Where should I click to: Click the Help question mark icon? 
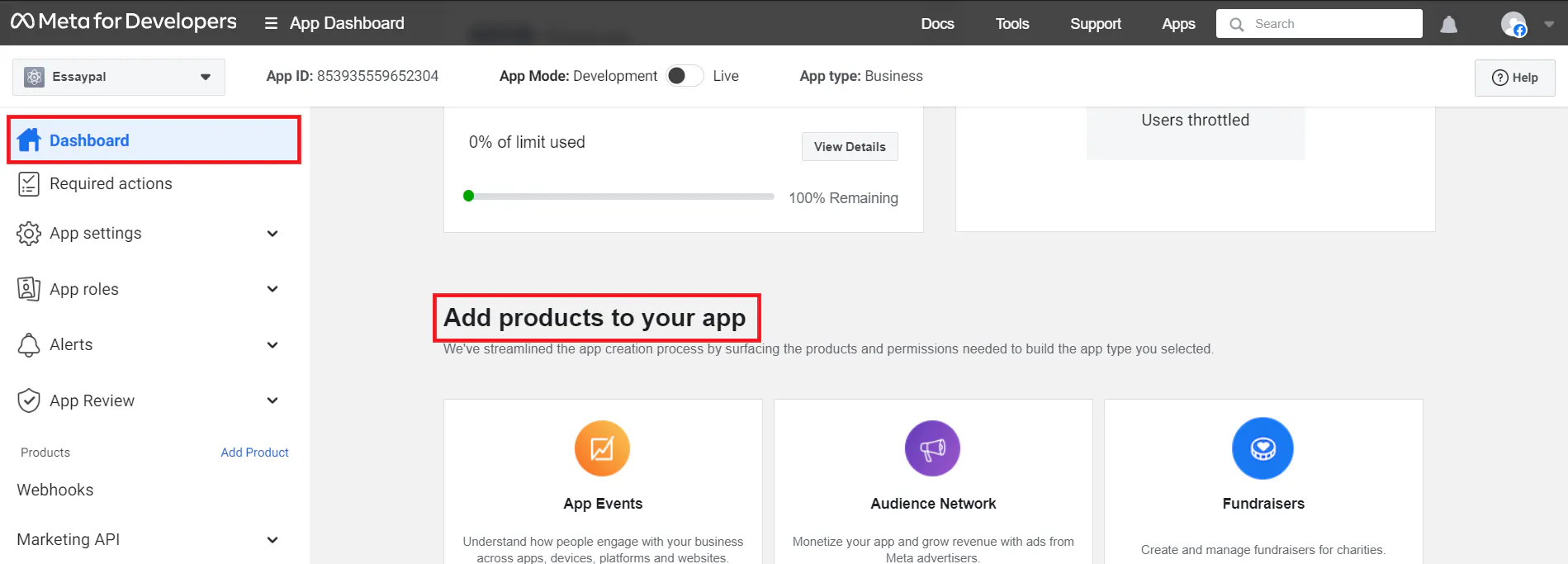(1499, 78)
